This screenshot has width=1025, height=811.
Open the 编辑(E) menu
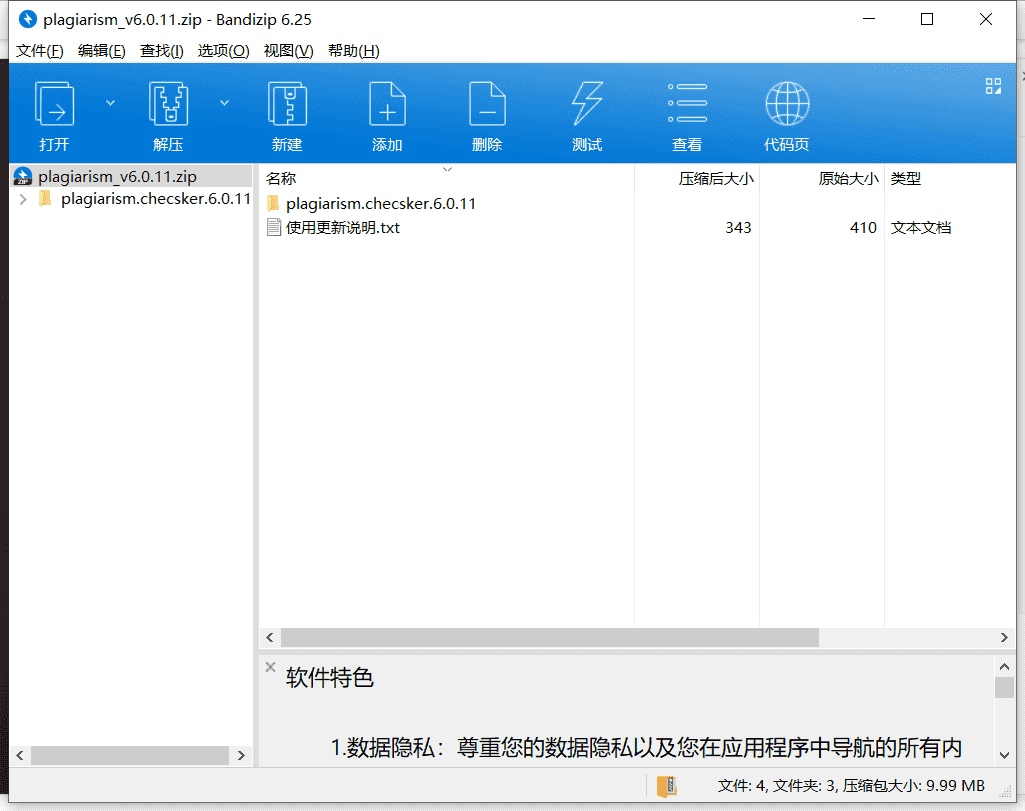tap(101, 51)
